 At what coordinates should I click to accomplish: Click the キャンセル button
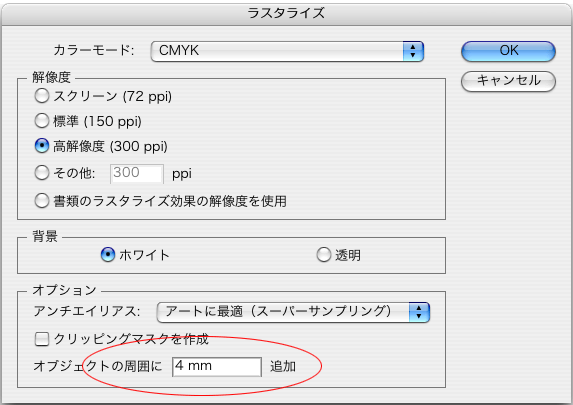508,81
